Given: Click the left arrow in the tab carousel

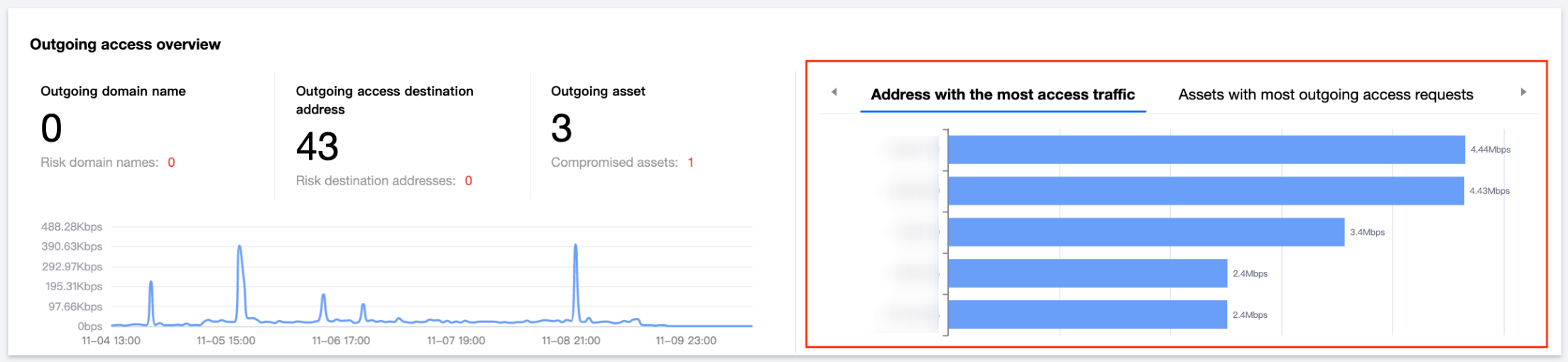Looking at the screenshot, I should point(834,92).
